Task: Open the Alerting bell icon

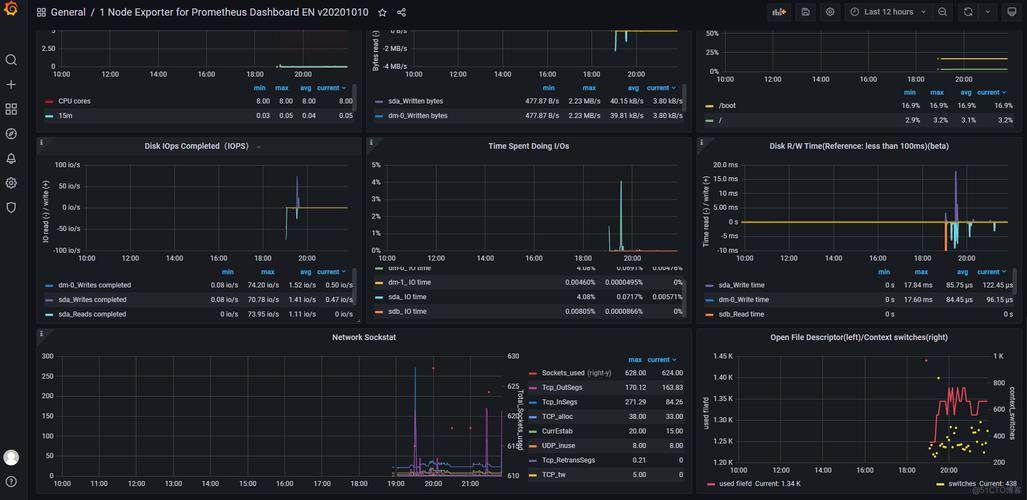Action: [x=11, y=158]
